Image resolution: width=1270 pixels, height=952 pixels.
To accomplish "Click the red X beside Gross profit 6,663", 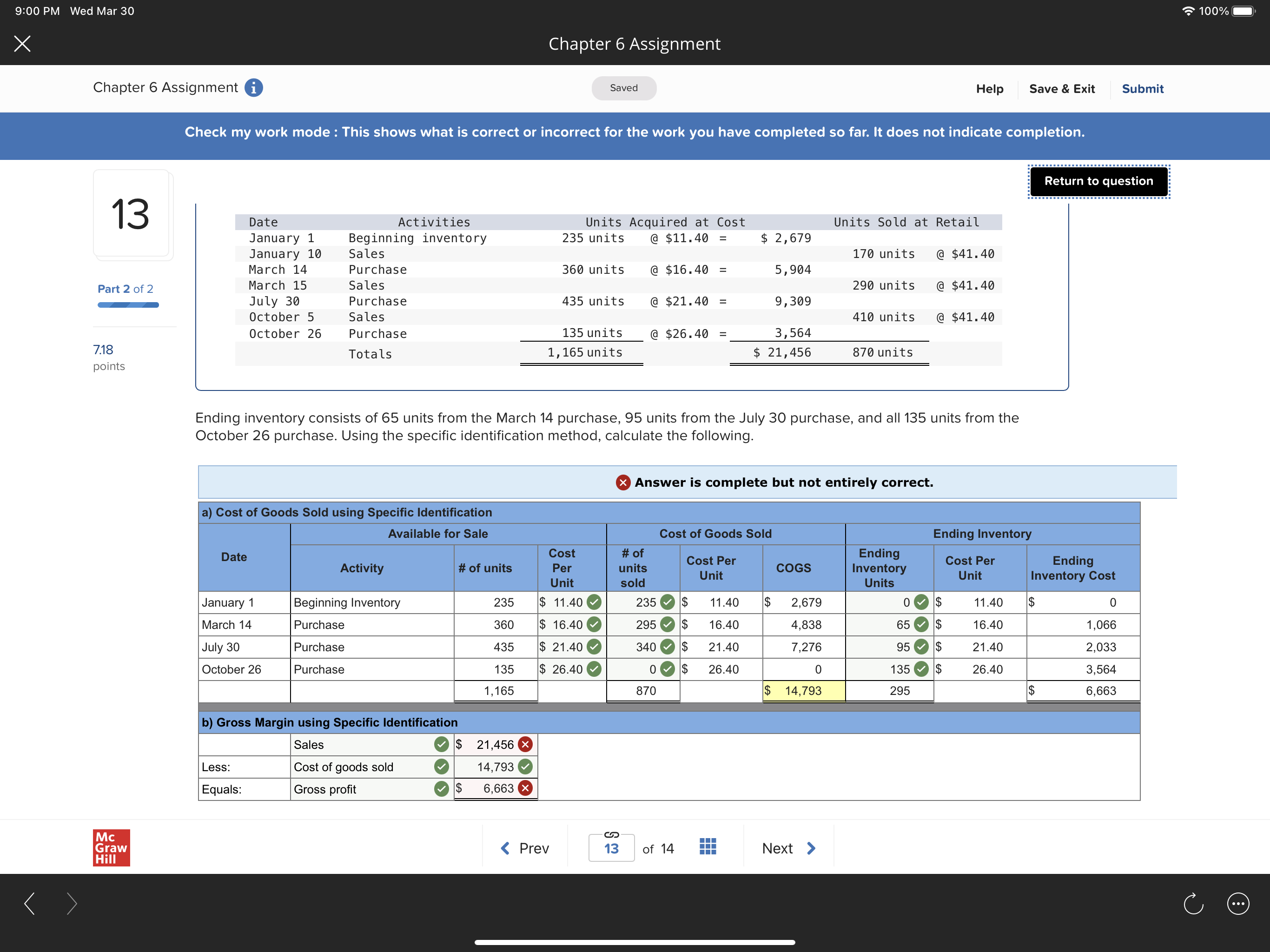I will point(525,788).
